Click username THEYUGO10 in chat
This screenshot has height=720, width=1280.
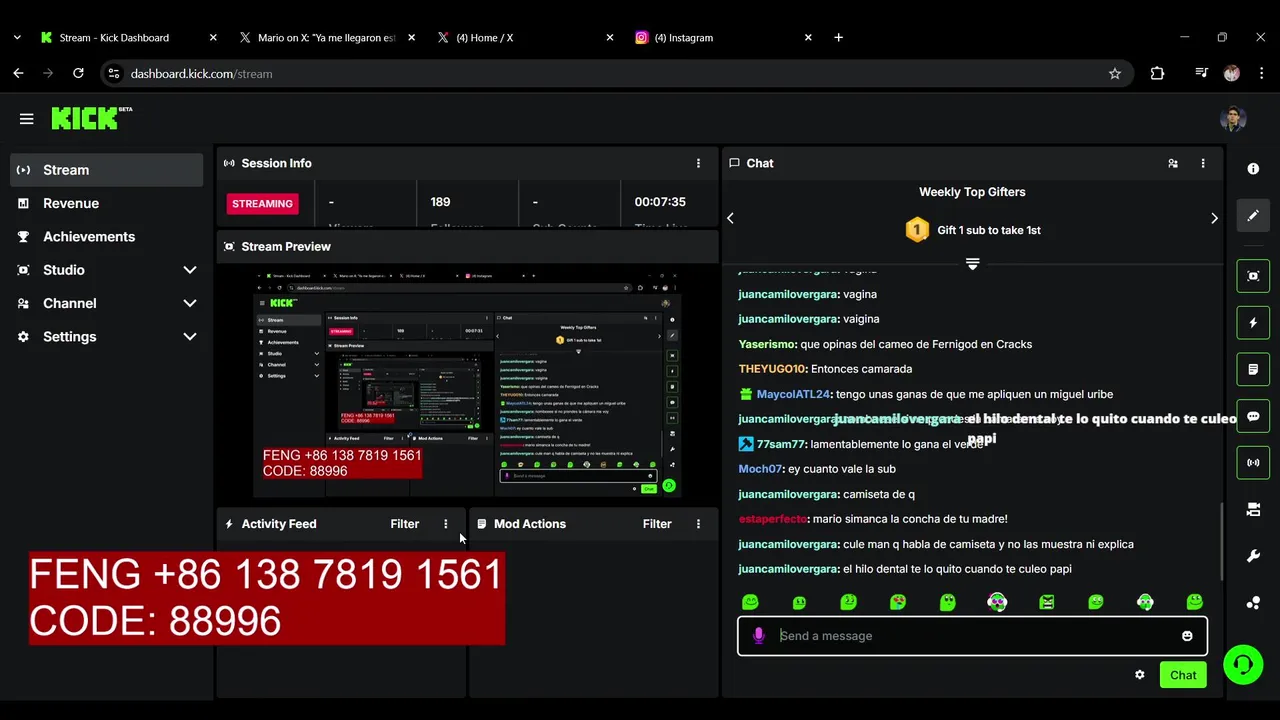click(x=772, y=369)
